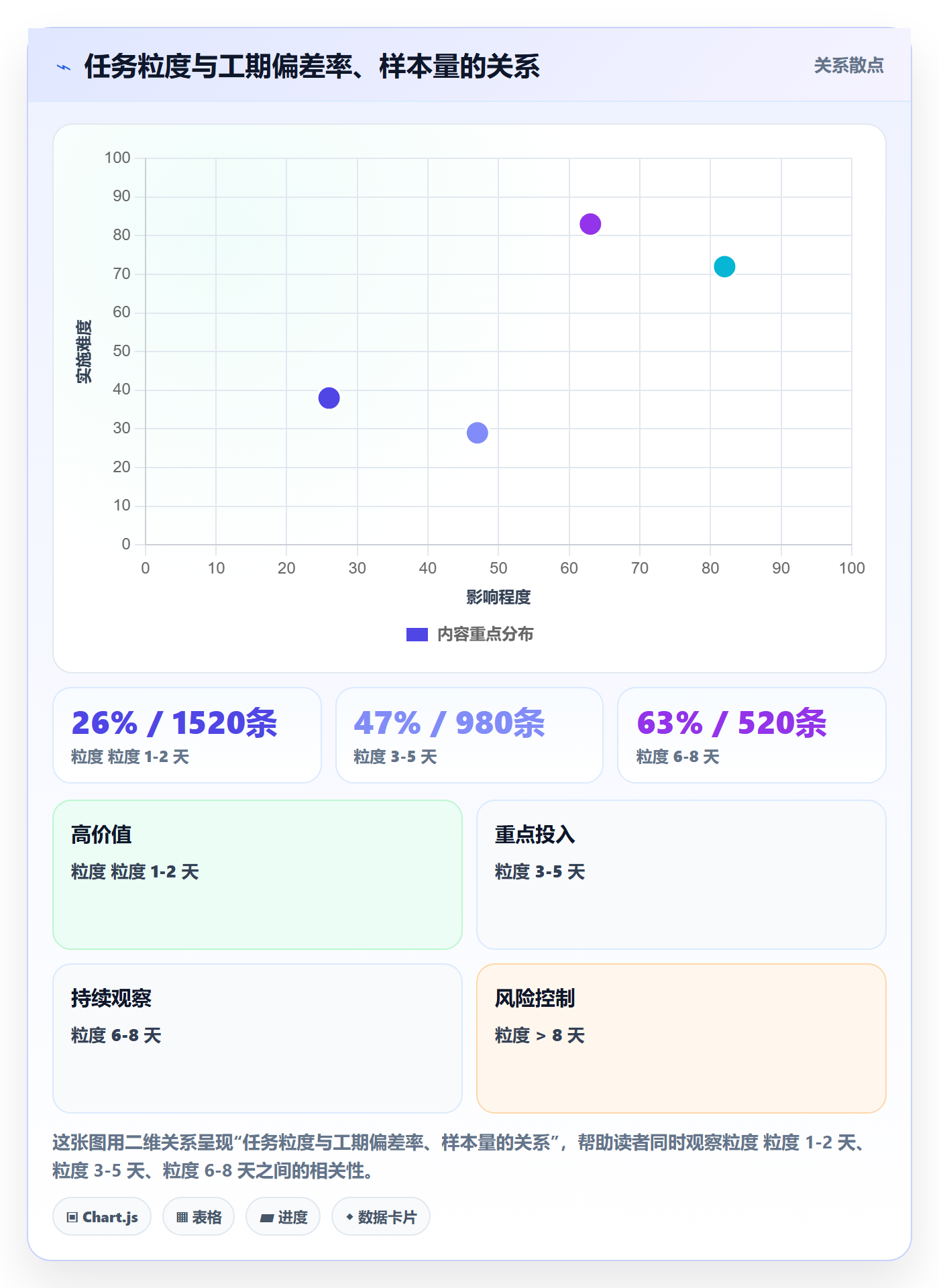Click the 表格 tag chip
939x1288 pixels.
point(199,1217)
